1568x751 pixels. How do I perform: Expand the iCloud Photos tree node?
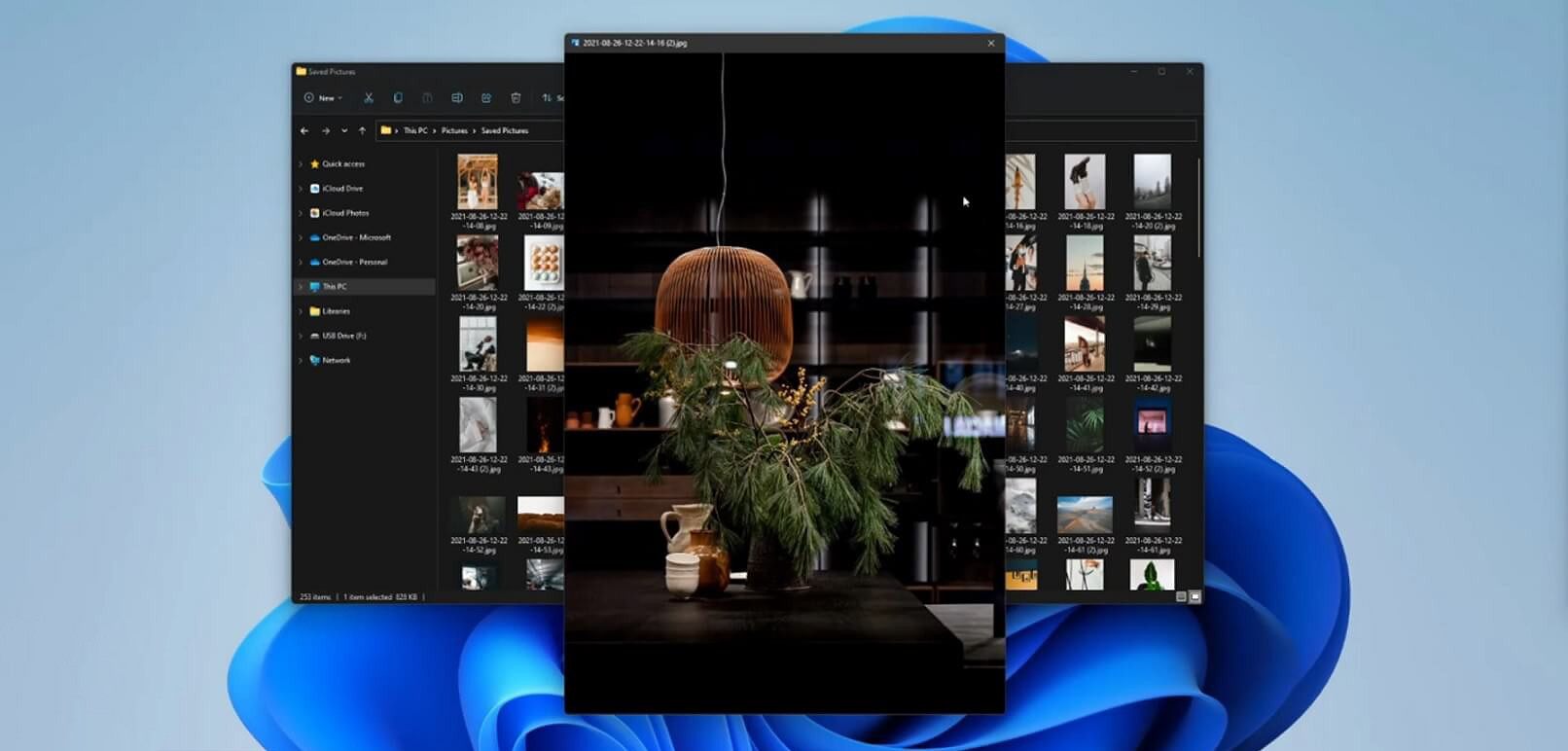301,213
